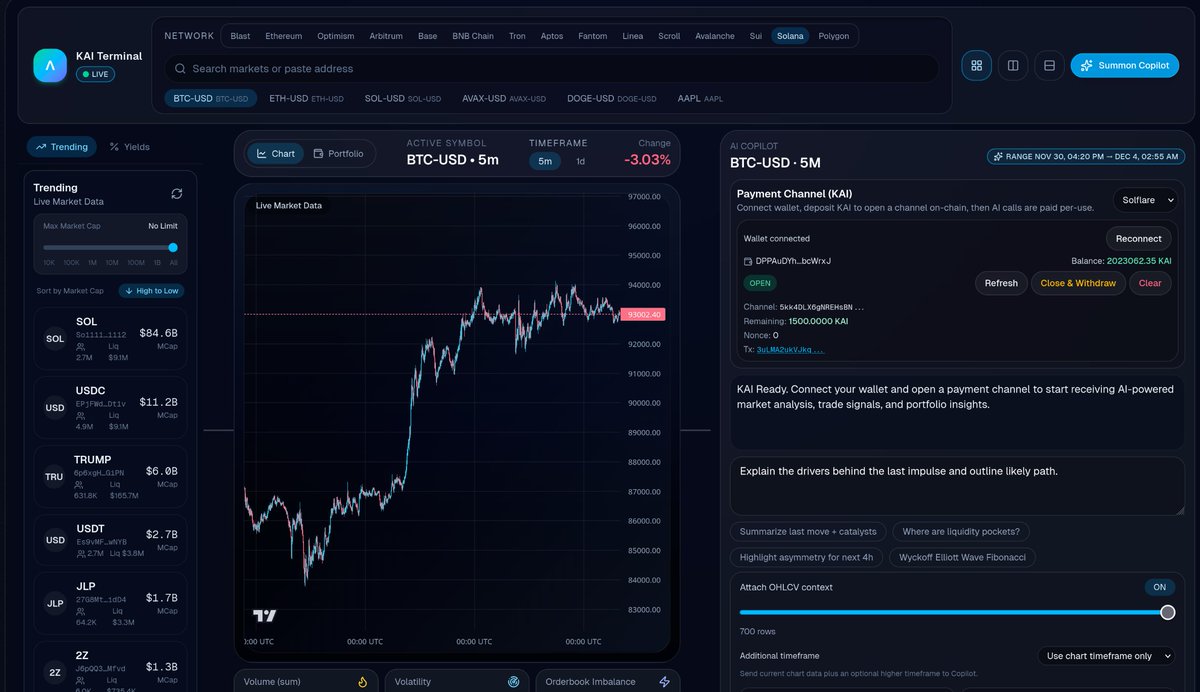1200x692 pixels.
Task: Click the OPEN channel status badge
Action: click(761, 283)
